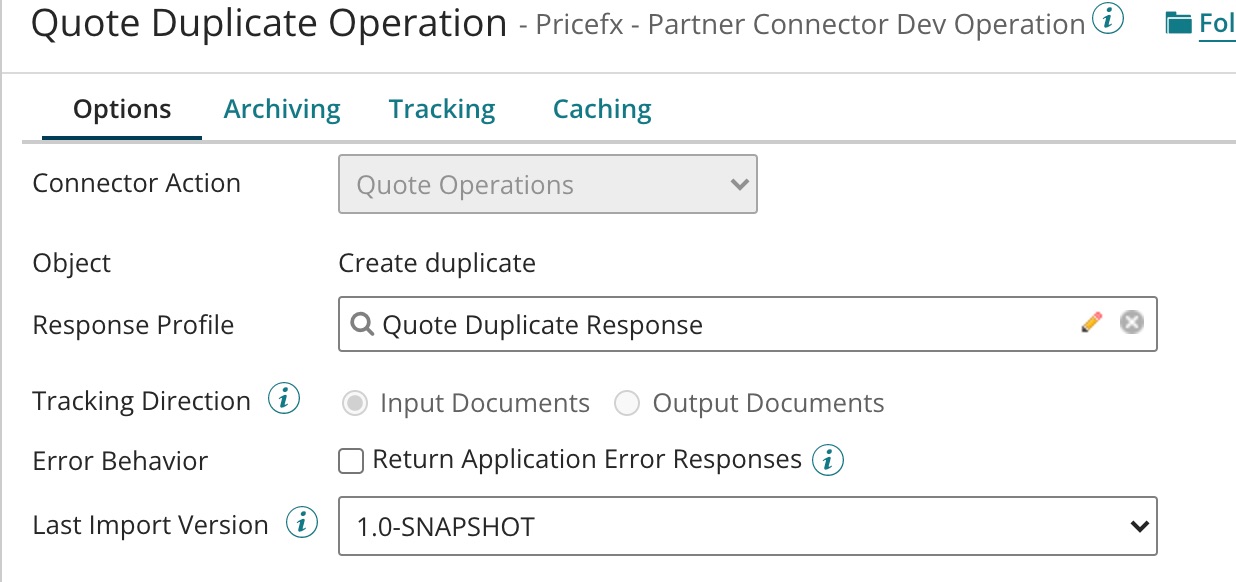Choose the Output Documents radio button
1236x582 pixels.
point(627,404)
